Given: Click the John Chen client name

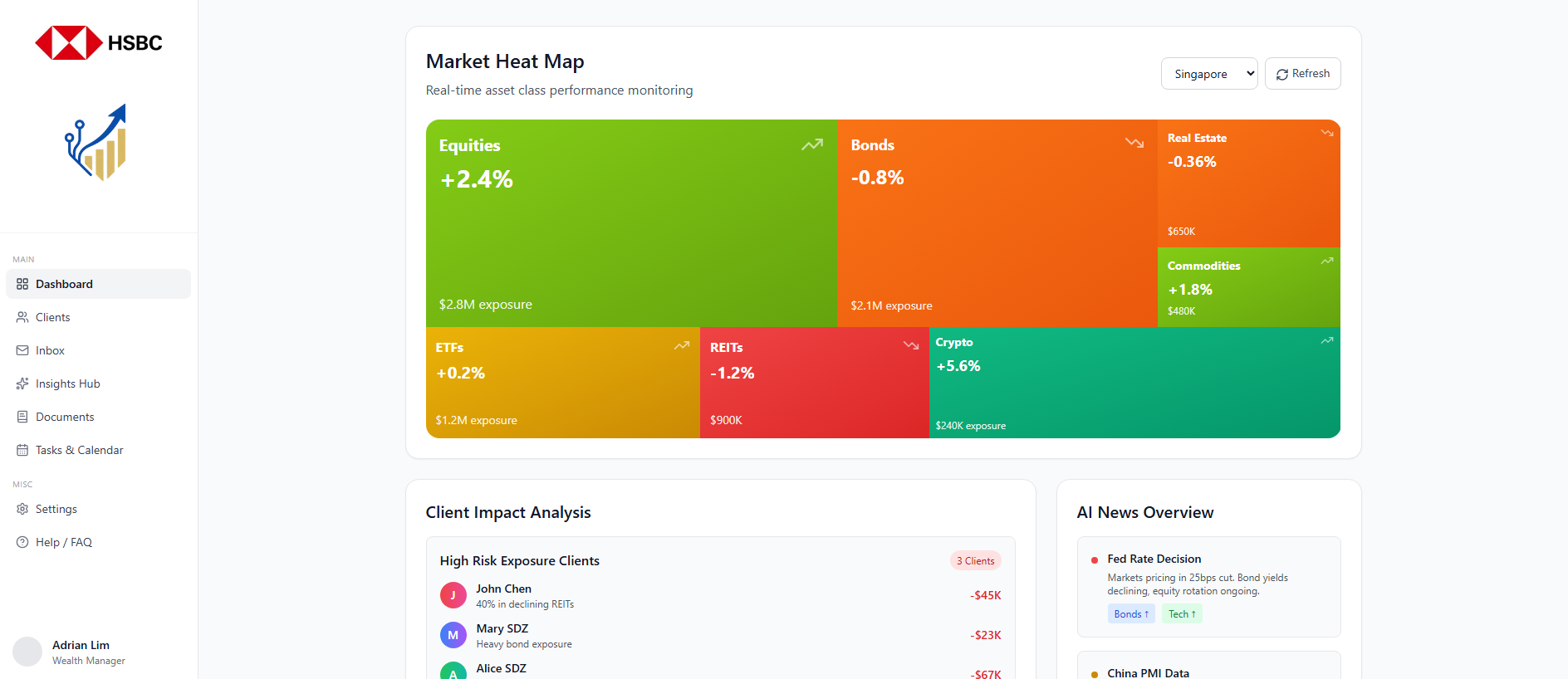Looking at the screenshot, I should click(x=503, y=589).
